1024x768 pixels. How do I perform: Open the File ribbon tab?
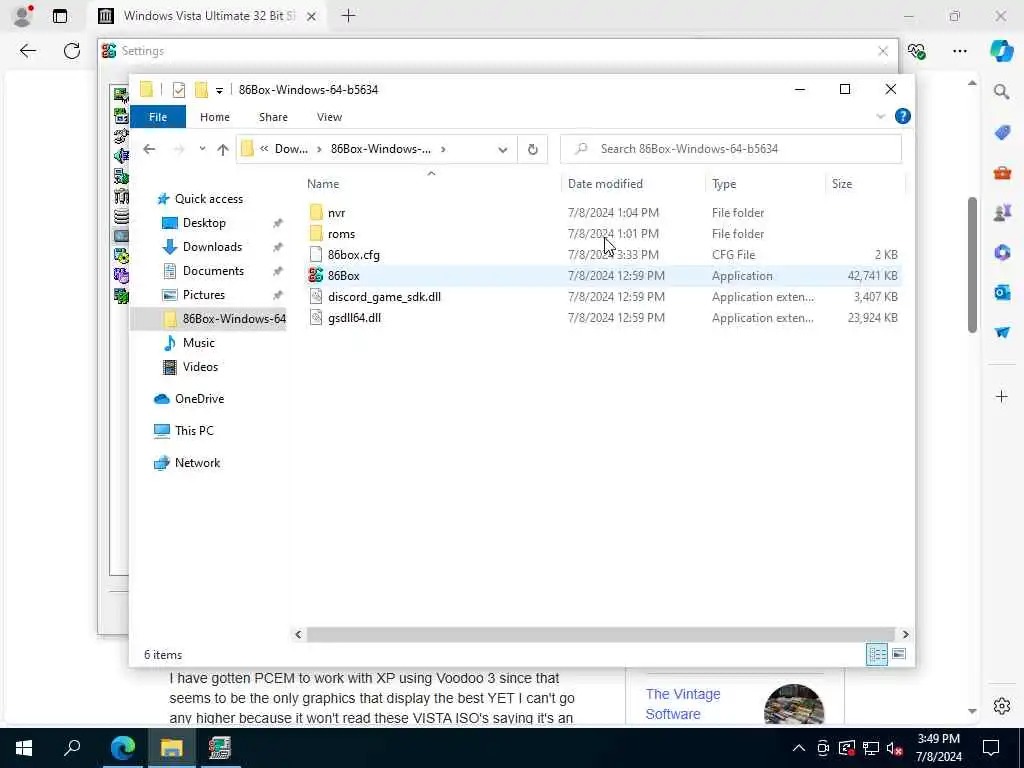tap(158, 117)
